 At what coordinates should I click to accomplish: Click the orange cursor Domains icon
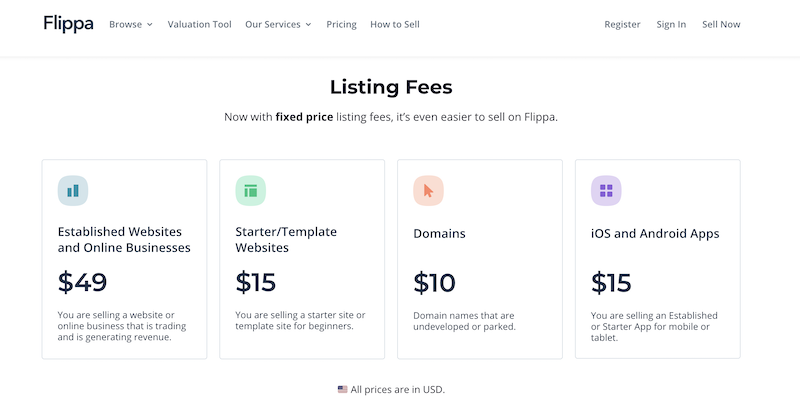coord(428,190)
